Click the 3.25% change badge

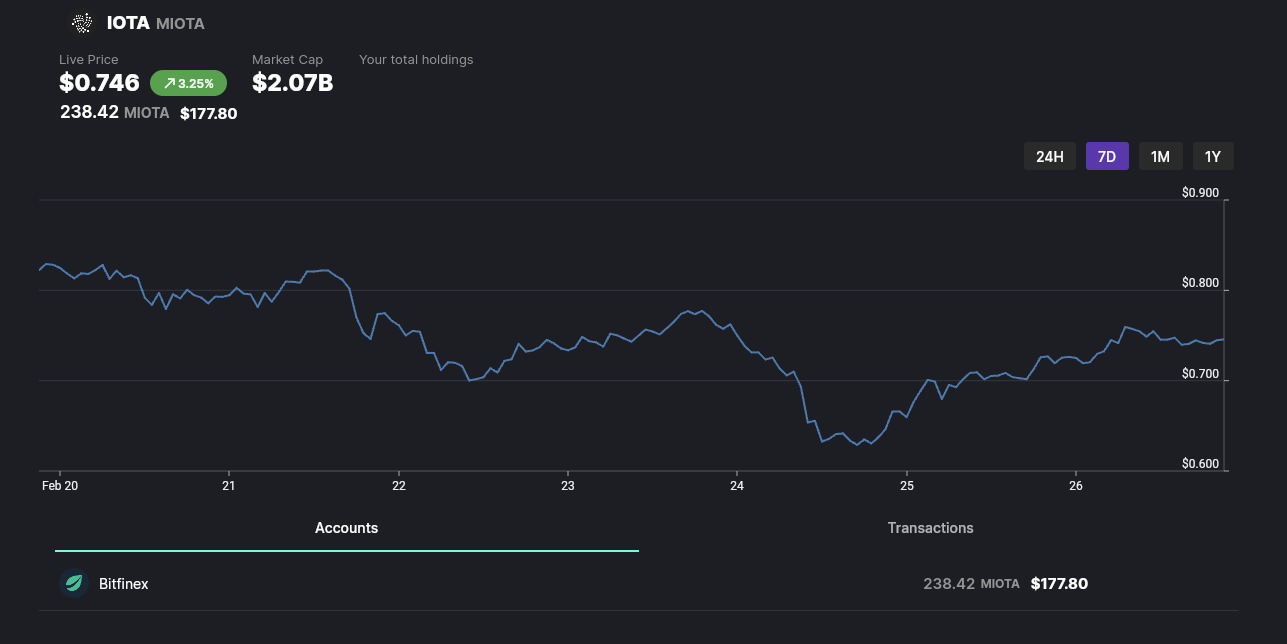188,83
